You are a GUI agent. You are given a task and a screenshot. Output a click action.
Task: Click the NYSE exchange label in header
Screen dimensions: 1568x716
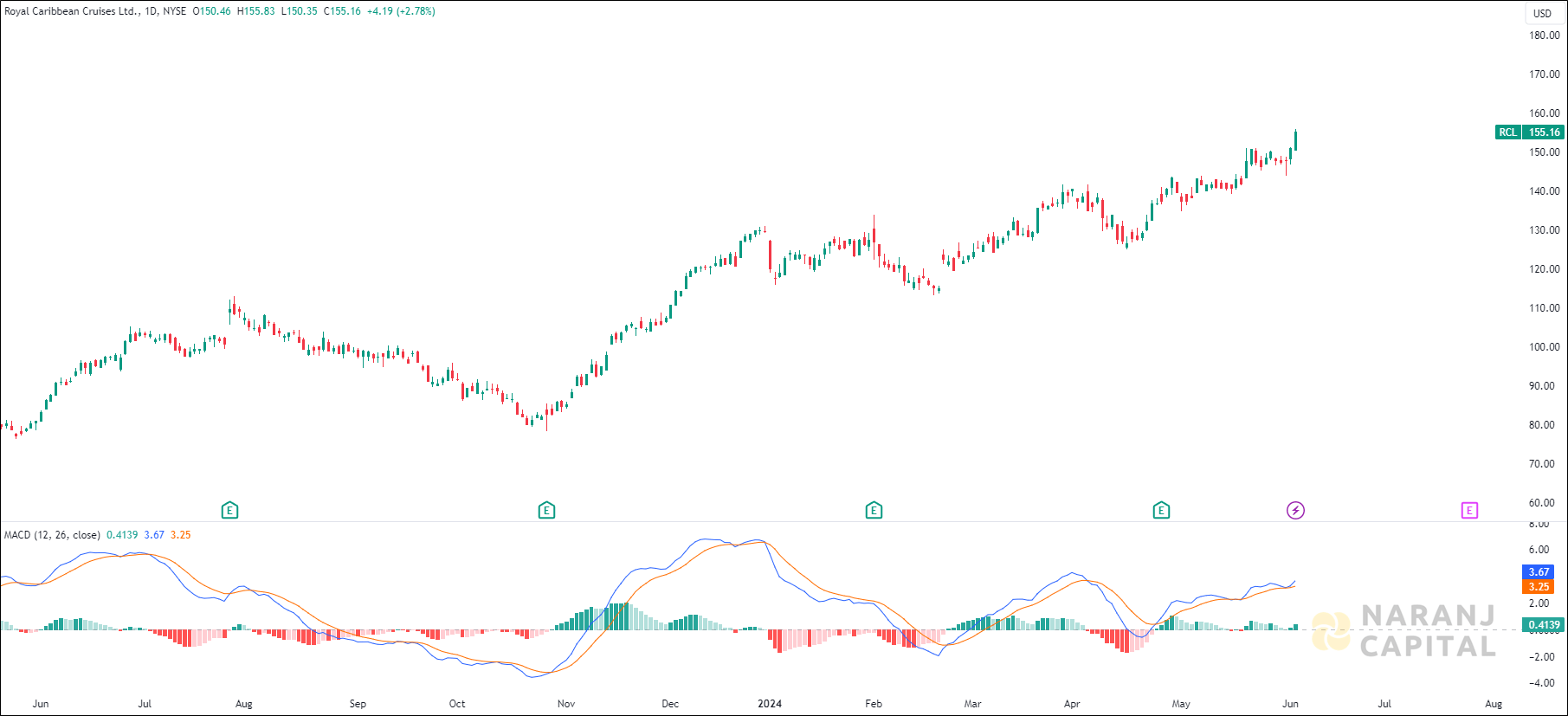tap(175, 11)
